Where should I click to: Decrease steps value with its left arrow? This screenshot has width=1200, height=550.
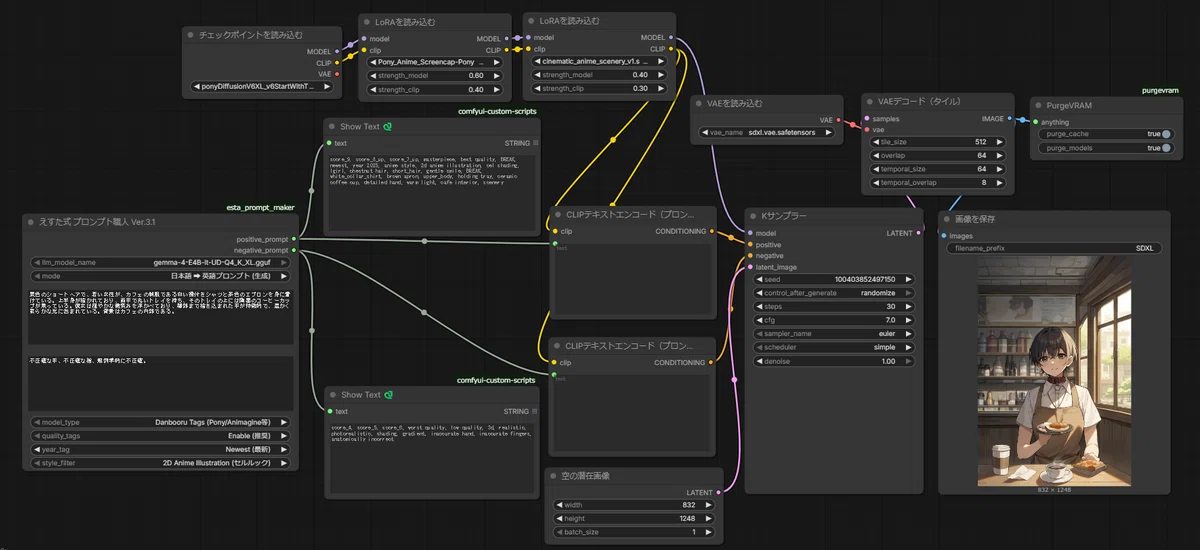click(760, 306)
